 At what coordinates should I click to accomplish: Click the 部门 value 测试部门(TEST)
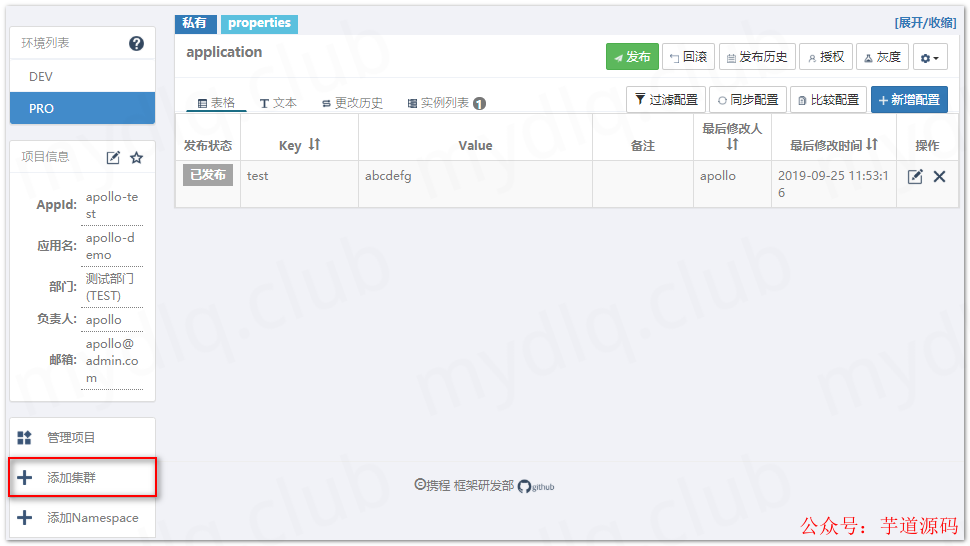click(x=109, y=287)
